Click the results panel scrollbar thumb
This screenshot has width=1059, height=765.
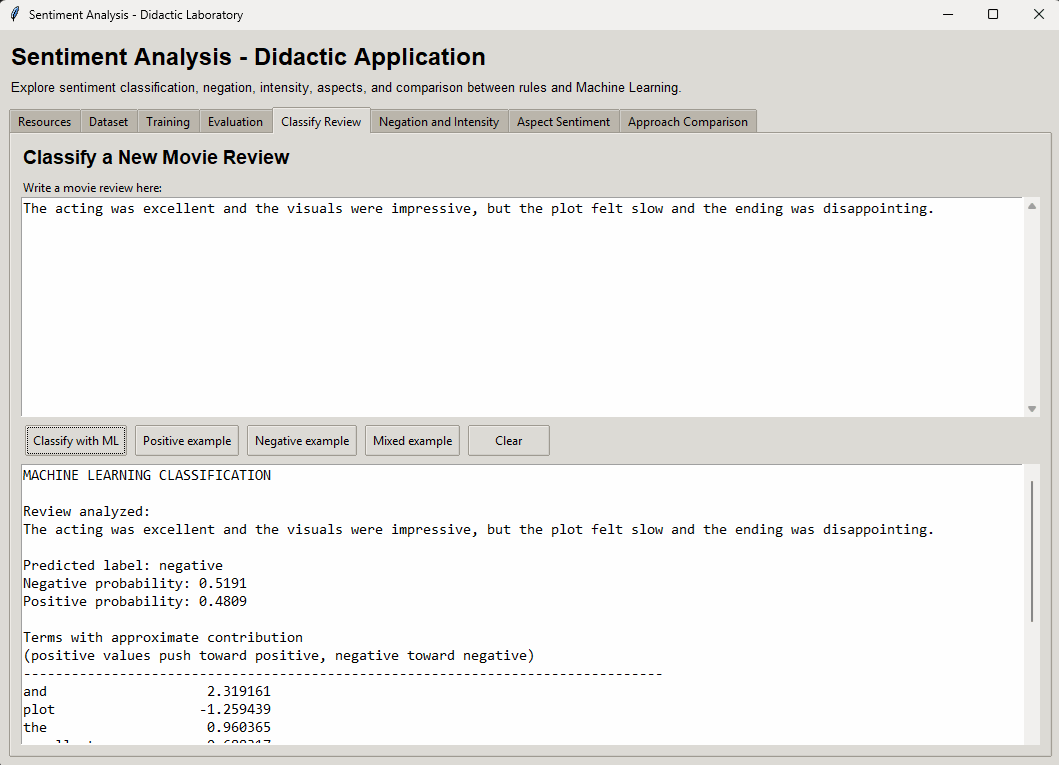tap(1032, 550)
